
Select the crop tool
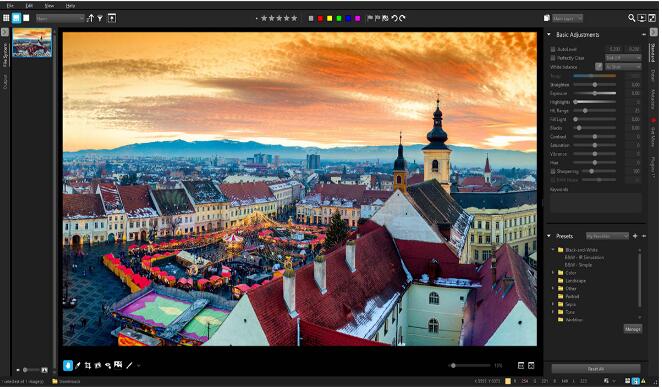pyautogui.click(x=88, y=366)
